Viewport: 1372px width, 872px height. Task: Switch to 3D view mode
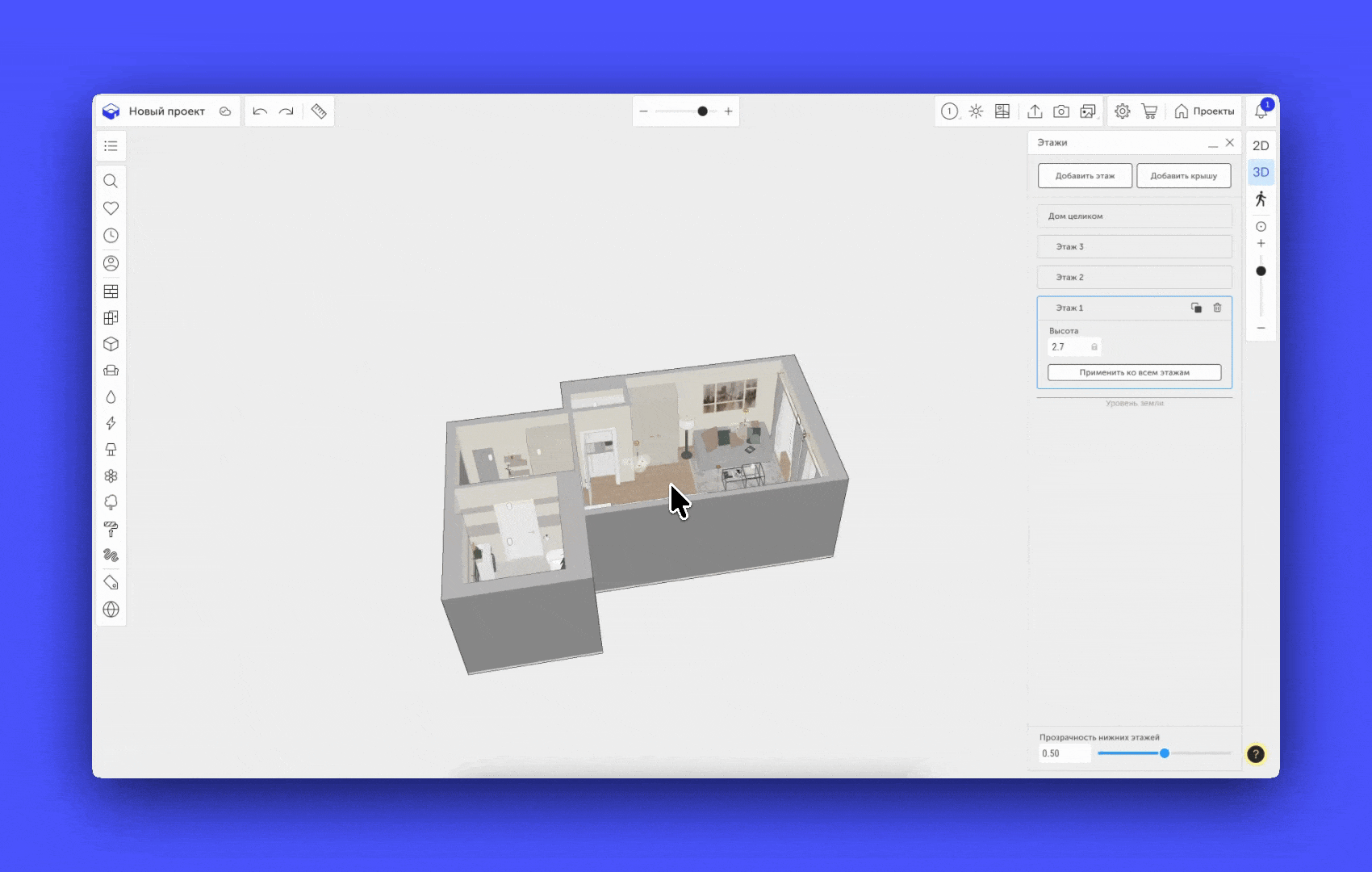click(x=1261, y=173)
